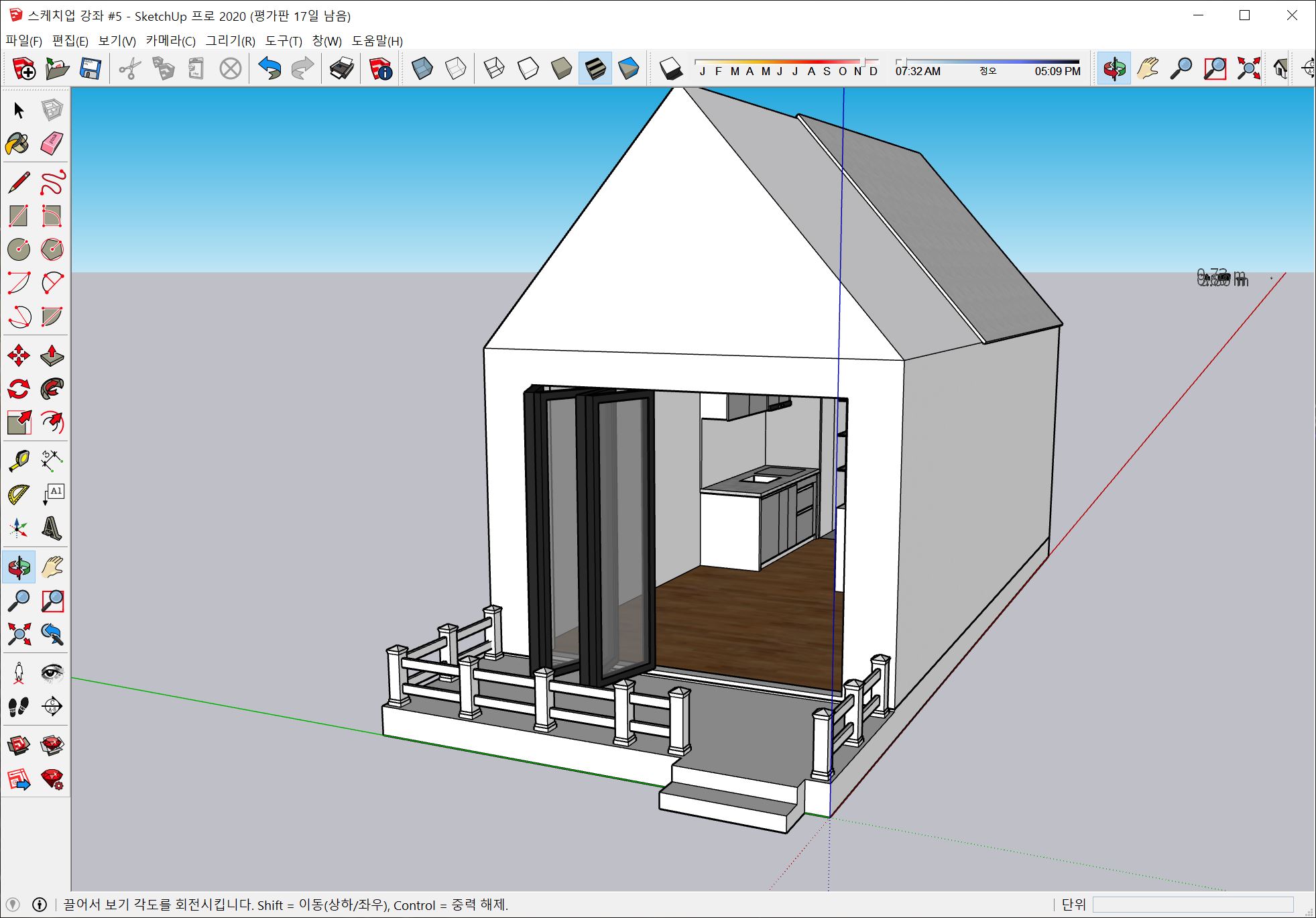Open the 도움말(H) menu
This screenshot has width=1316, height=918.
click(x=377, y=41)
